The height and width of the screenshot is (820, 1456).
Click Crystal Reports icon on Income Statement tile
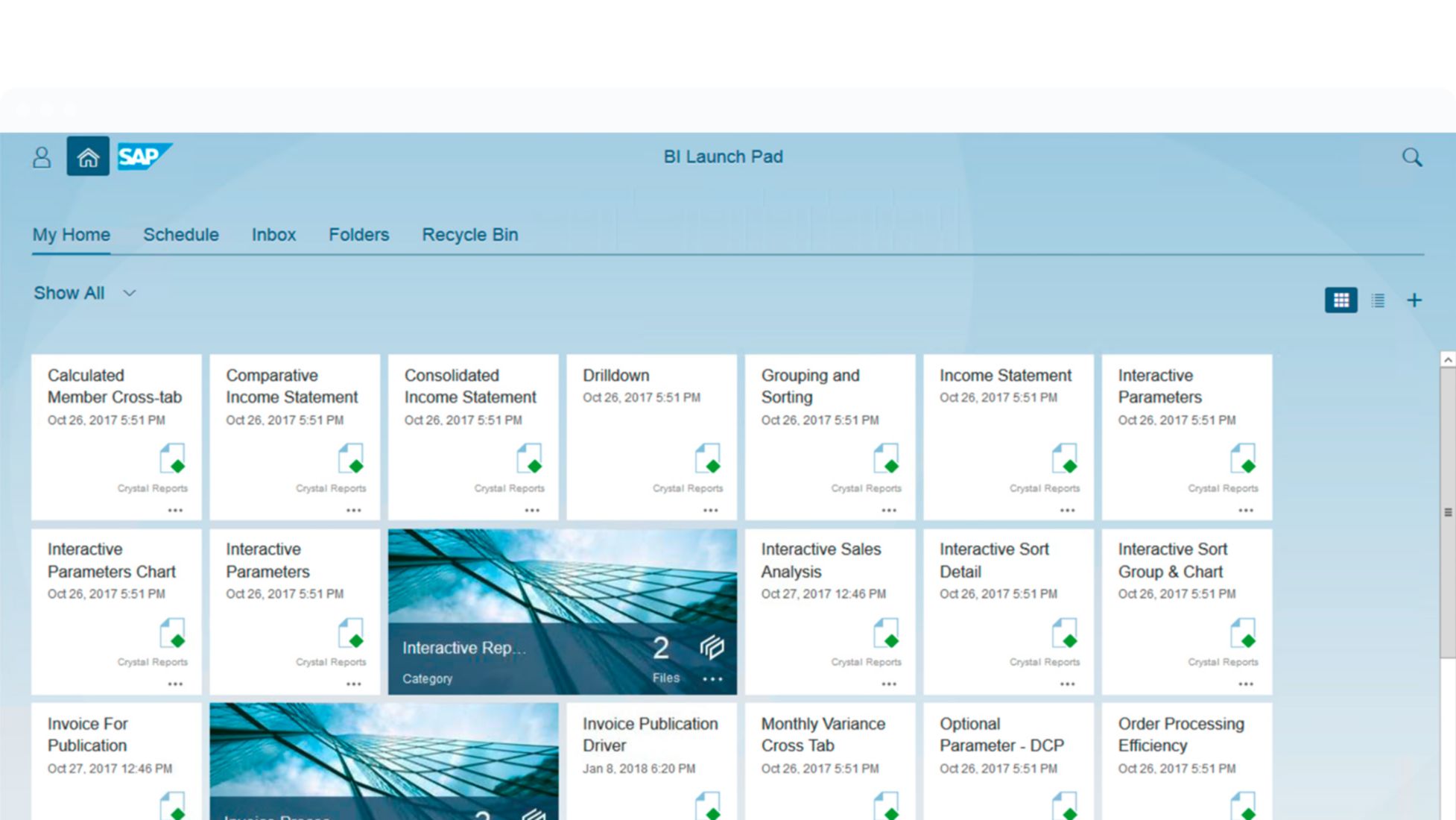coord(1065,459)
